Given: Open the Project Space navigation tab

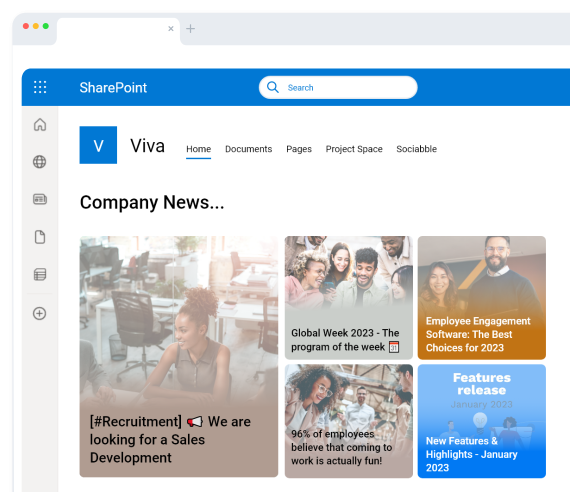Looking at the screenshot, I should coord(354,149).
